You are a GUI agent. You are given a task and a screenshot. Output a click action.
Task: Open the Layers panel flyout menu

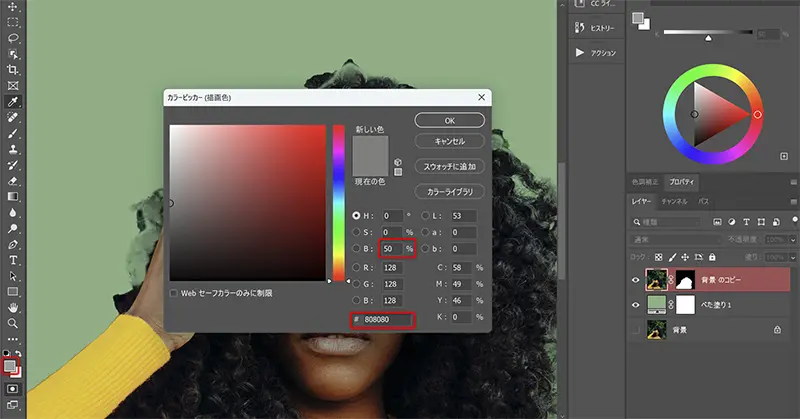(793, 202)
